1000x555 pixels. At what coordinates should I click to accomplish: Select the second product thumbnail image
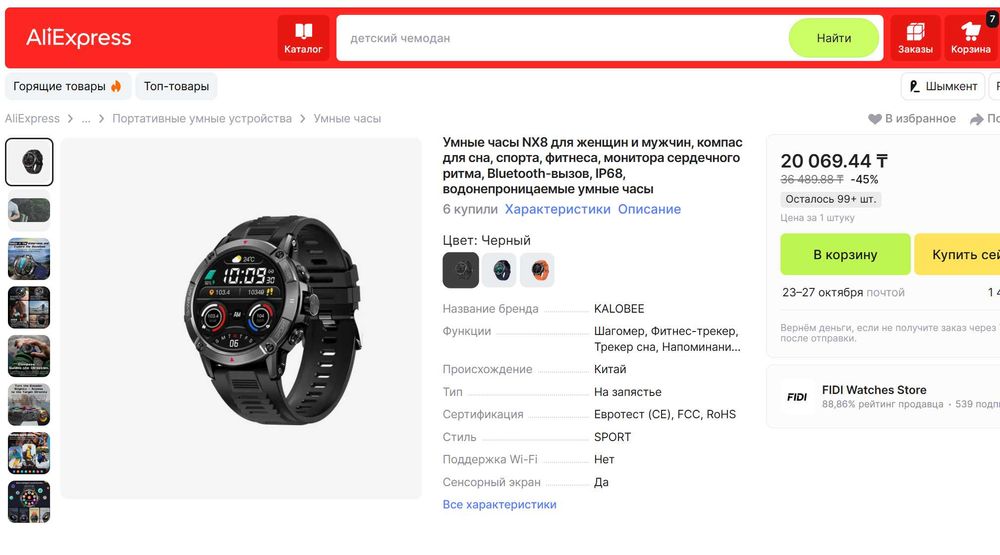[29, 211]
